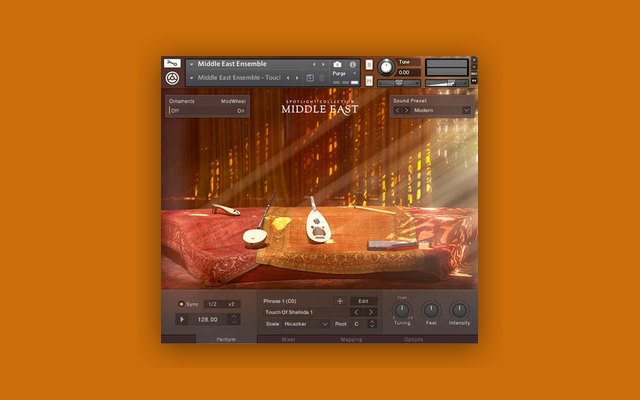
Task: Click the Tuning knob
Action: click(x=402, y=311)
